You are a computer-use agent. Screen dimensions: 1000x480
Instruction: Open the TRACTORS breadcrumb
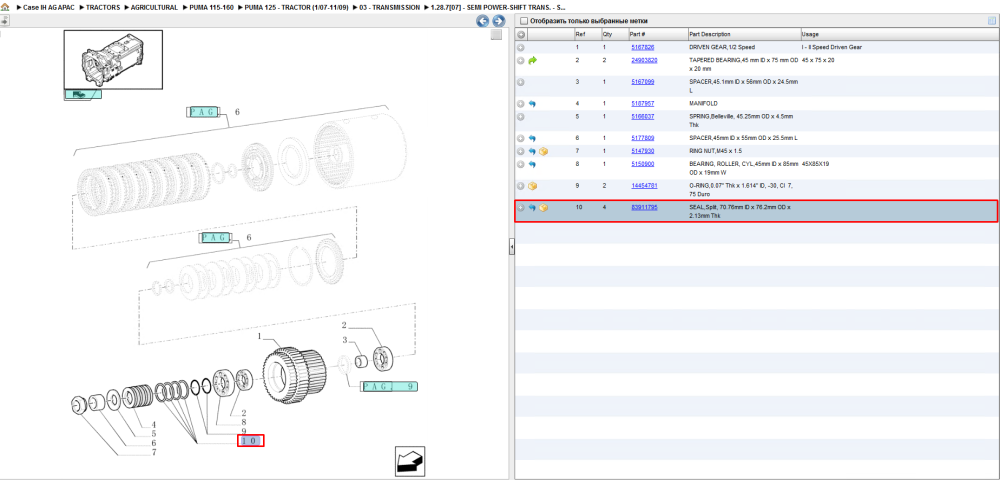[103, 8]
